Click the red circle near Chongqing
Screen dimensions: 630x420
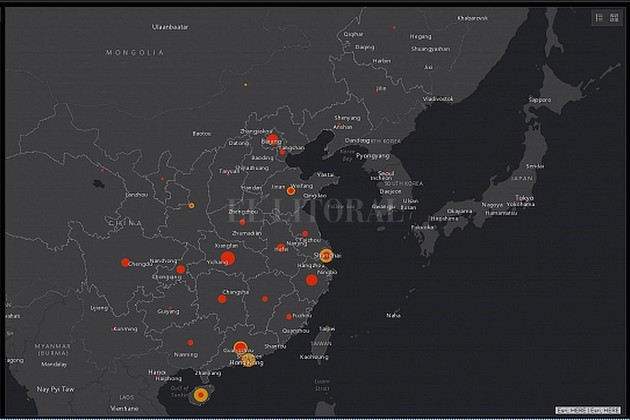[x=181, y=269]
